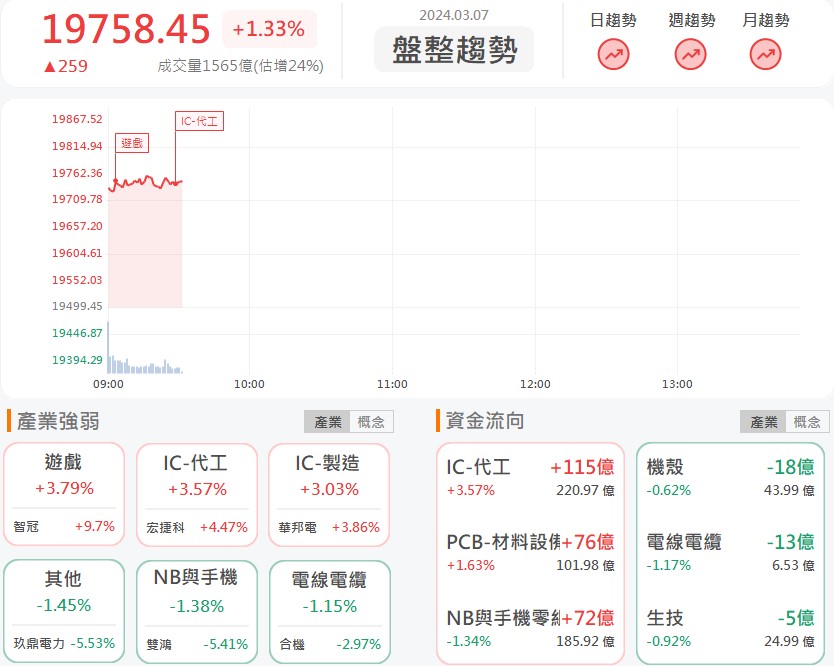Viewport: 834px width, 666px height.
Task: Click the 盤整趨勢 status badge
Action: coord(454,49)
